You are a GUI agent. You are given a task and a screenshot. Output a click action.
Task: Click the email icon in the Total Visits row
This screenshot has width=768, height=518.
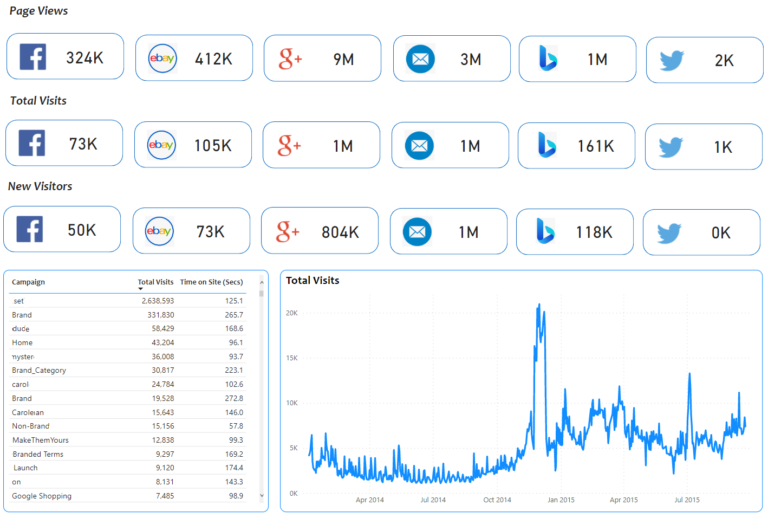coord(419,146)
